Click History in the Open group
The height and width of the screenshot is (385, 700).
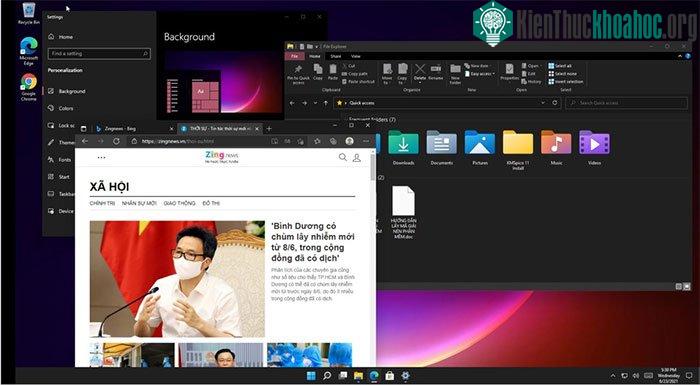click(531, 82)
